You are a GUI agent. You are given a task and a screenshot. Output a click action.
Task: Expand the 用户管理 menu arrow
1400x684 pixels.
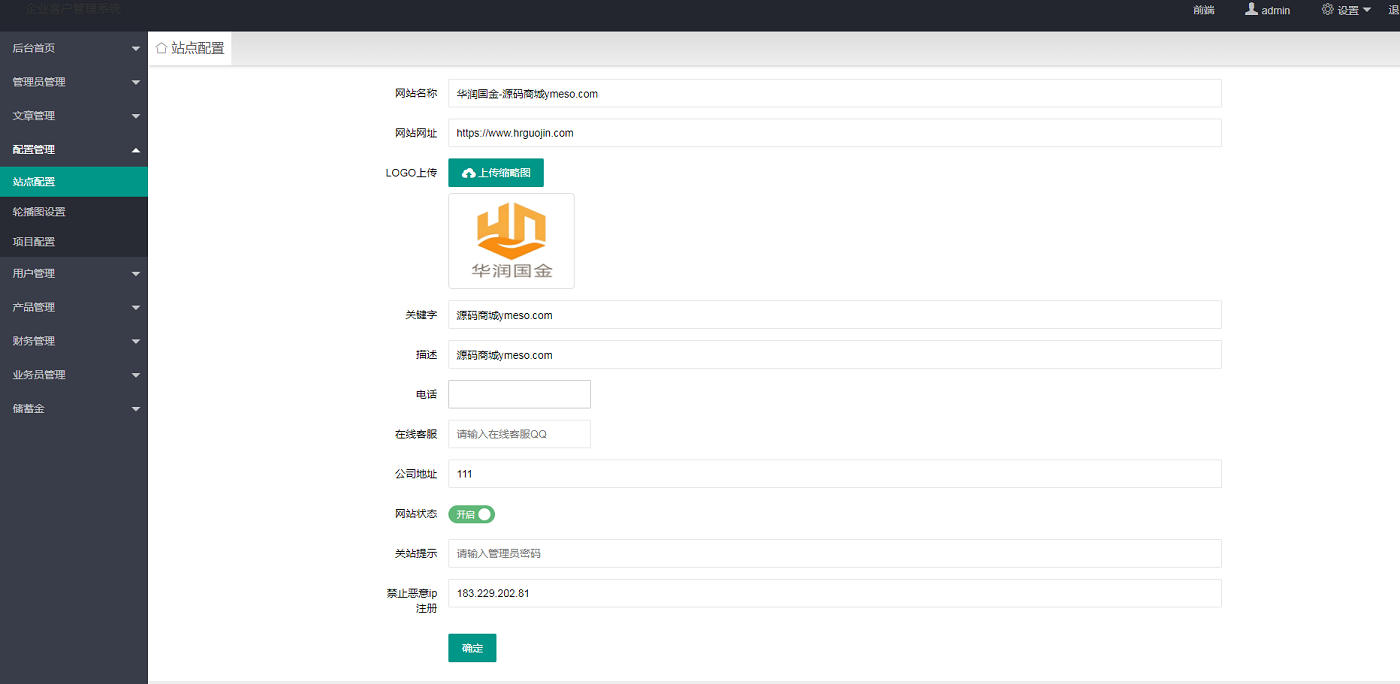pos(135,274)
